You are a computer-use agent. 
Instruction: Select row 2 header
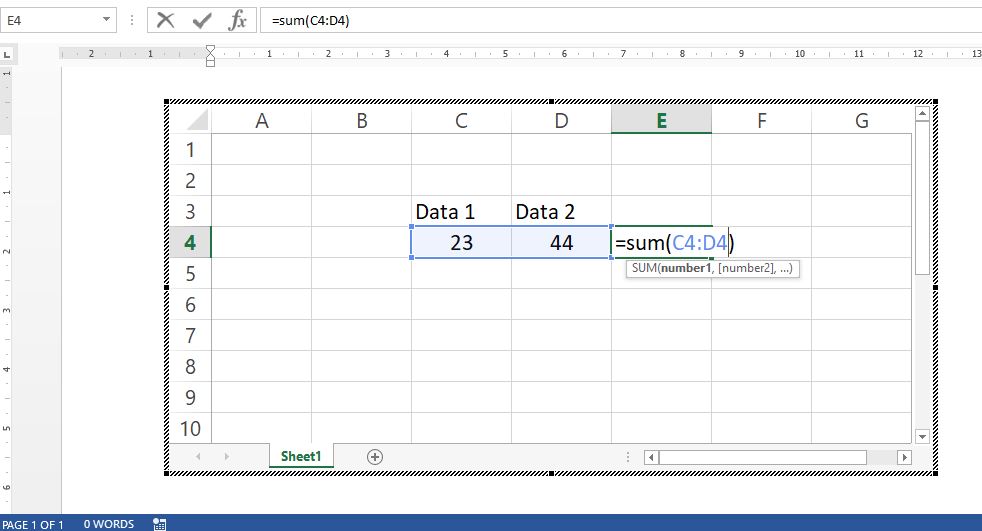pyautogui.click(x=190, y=180)
